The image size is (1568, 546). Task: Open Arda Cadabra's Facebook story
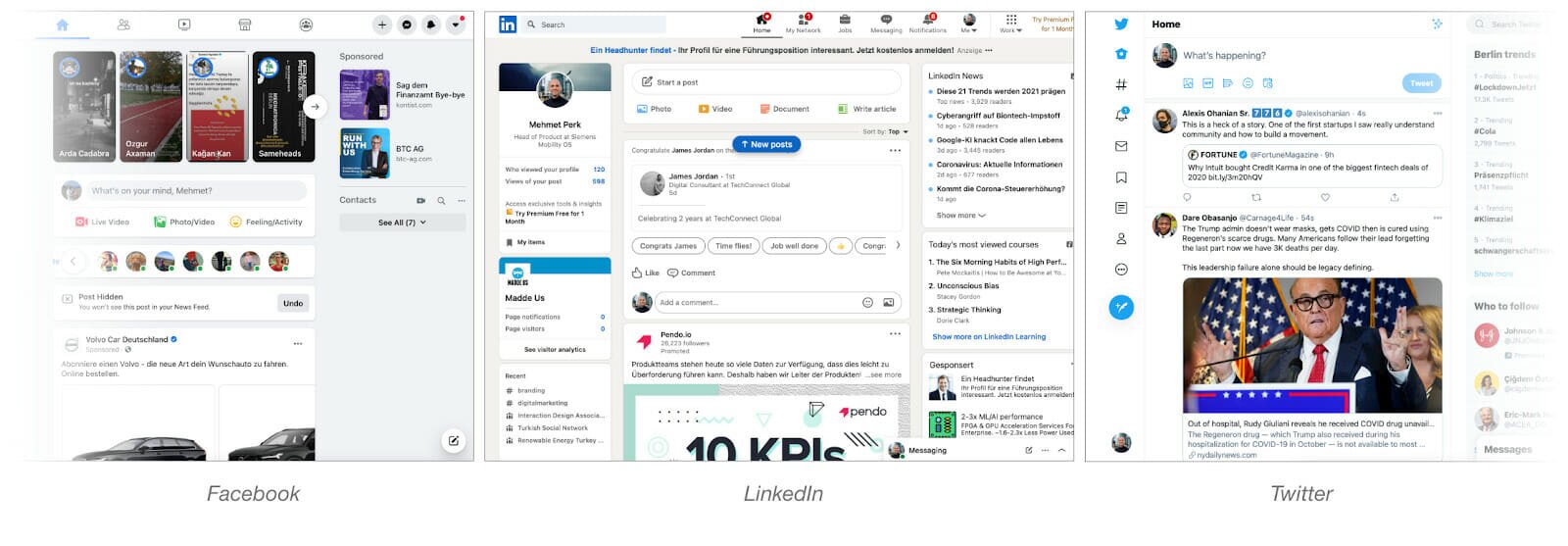(84, 106)
